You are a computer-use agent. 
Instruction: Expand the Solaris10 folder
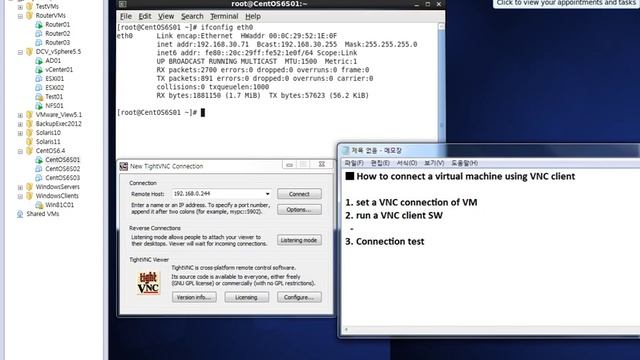coord(20,133)
